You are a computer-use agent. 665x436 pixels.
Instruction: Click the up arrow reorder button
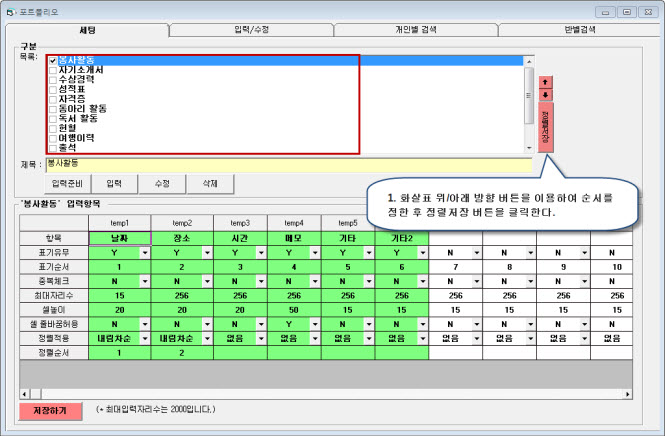click(x=545, y=80)
